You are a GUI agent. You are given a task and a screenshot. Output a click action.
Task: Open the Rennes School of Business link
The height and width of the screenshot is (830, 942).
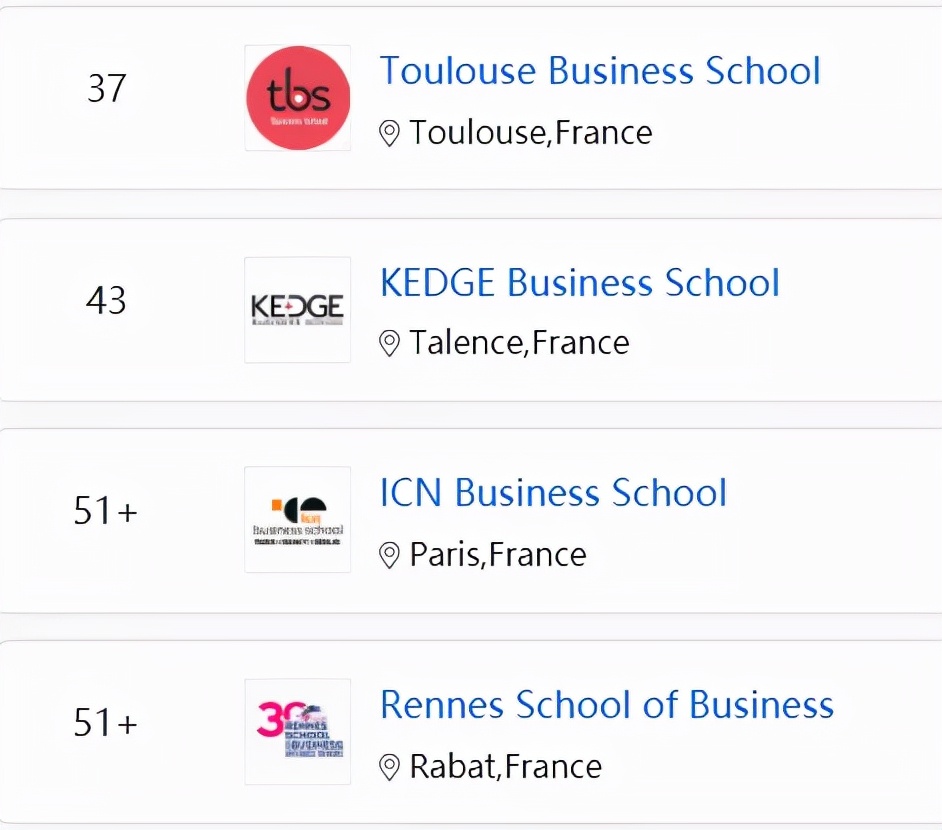[x=607, y=705]
